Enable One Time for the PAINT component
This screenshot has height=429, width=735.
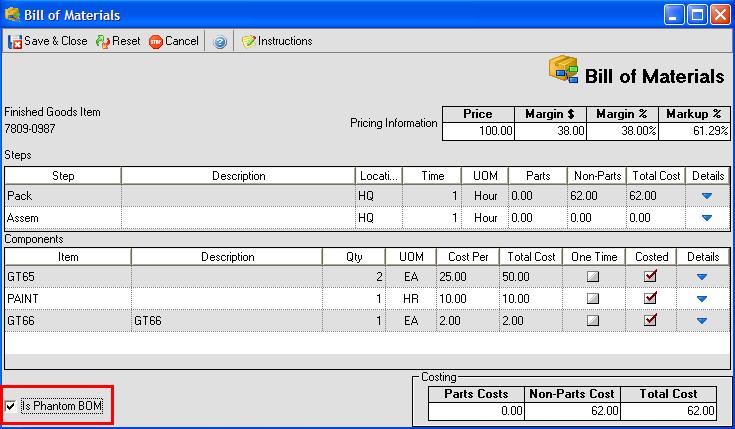592,298
